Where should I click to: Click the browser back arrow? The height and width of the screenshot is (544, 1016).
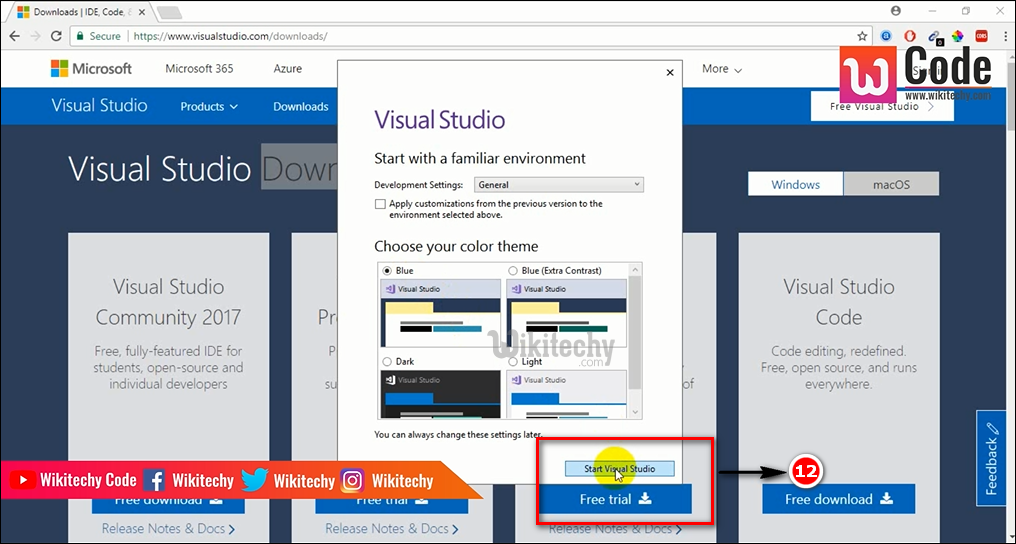coord(14,36)
